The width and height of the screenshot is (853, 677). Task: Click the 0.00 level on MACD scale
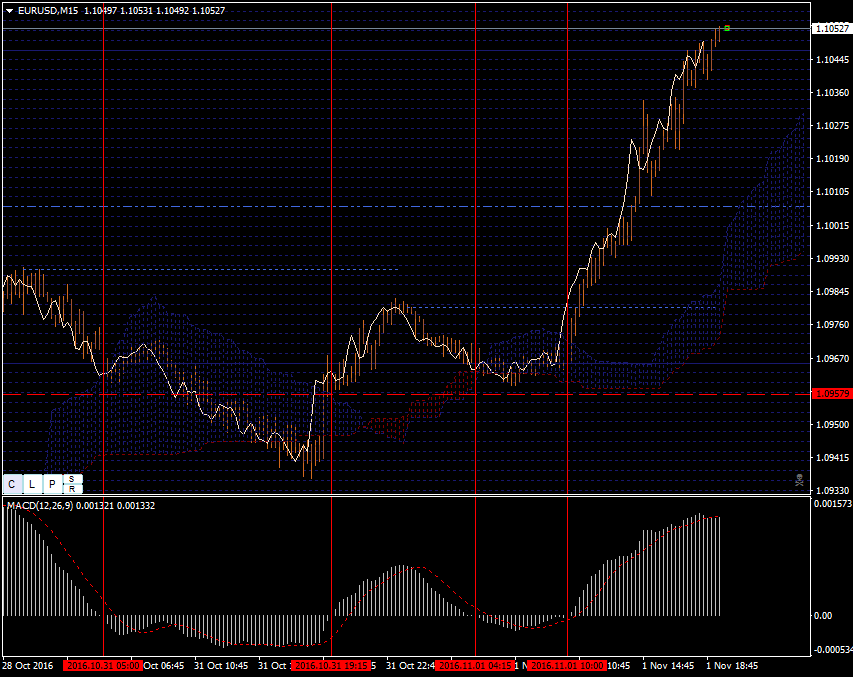tap(822, 616)
